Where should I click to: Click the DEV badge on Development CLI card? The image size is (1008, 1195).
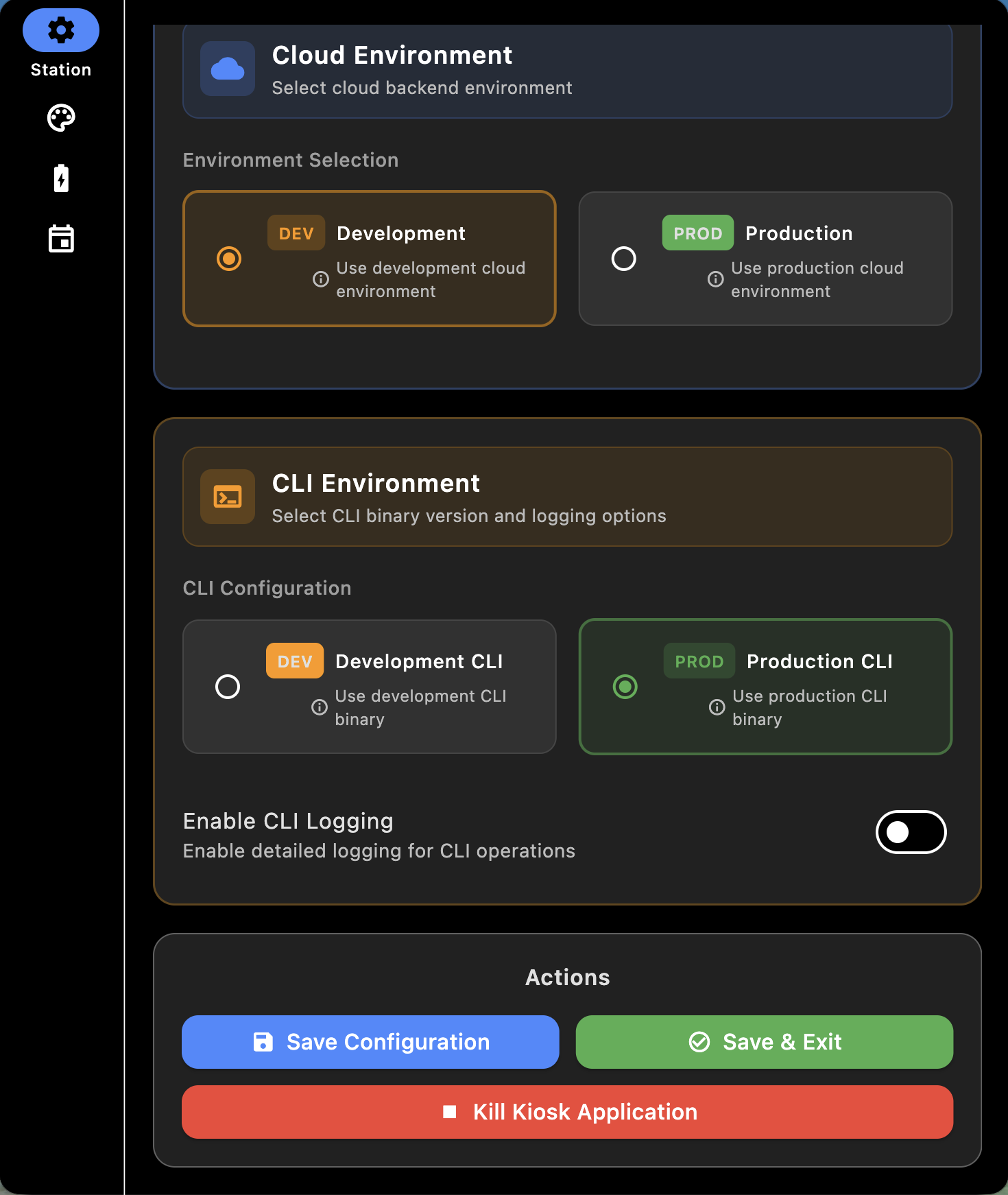pyautogui.click(x=295, y=661)
